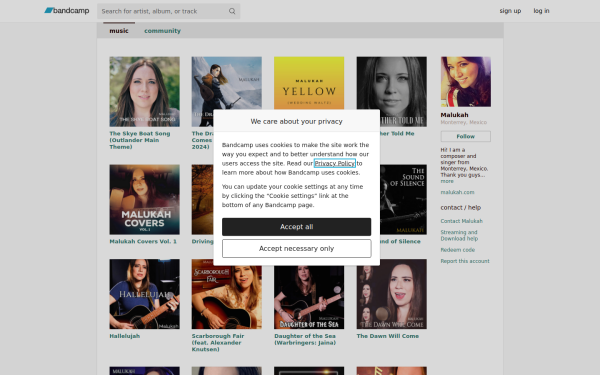600x375 pixels.
Task: Accept all cookies
Action: click(297, 227)
